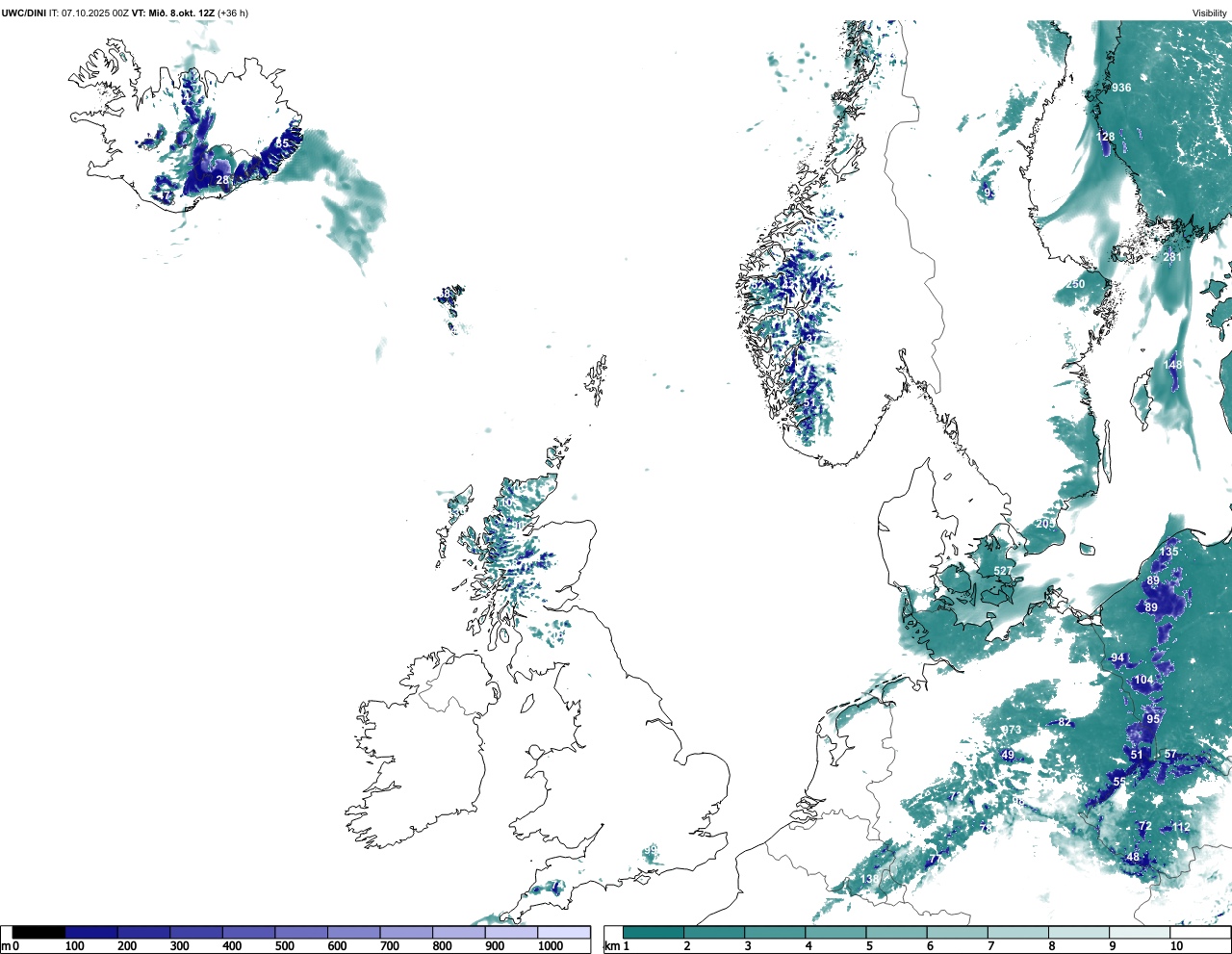This screenshot has width=1232, height=954.
Task: Select the 'IT: 07.10.2025 00Z' initial time text
Action: point(89,13)
